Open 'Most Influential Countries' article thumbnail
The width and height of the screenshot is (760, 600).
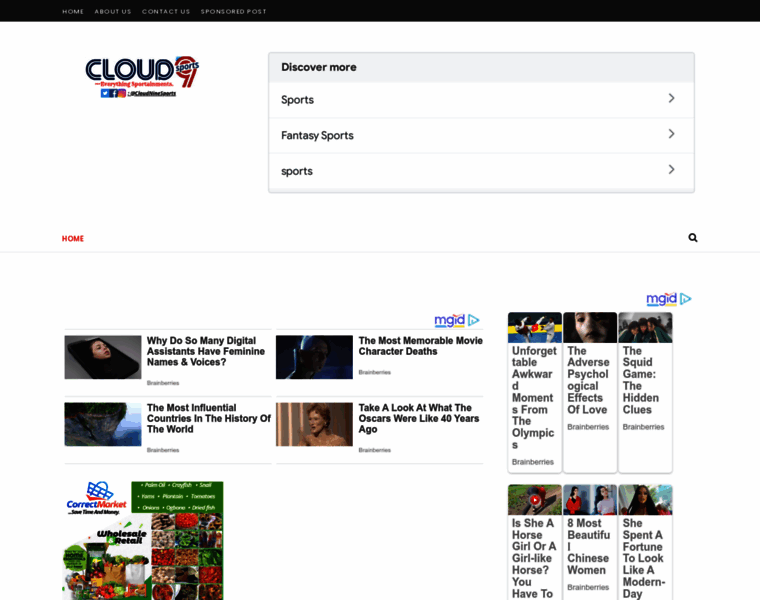[103, 424]
